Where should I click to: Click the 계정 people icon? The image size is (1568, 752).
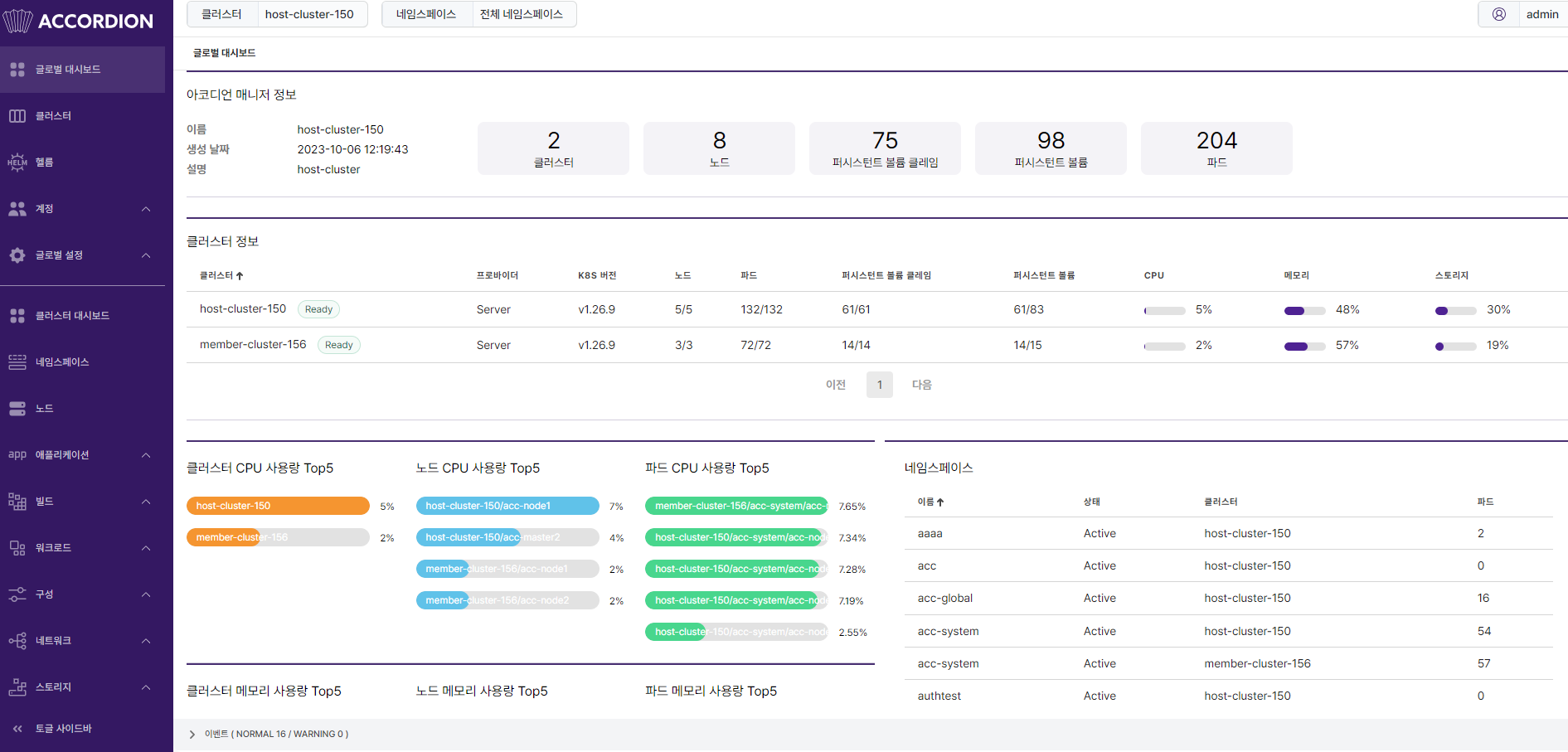coord(17,209)
